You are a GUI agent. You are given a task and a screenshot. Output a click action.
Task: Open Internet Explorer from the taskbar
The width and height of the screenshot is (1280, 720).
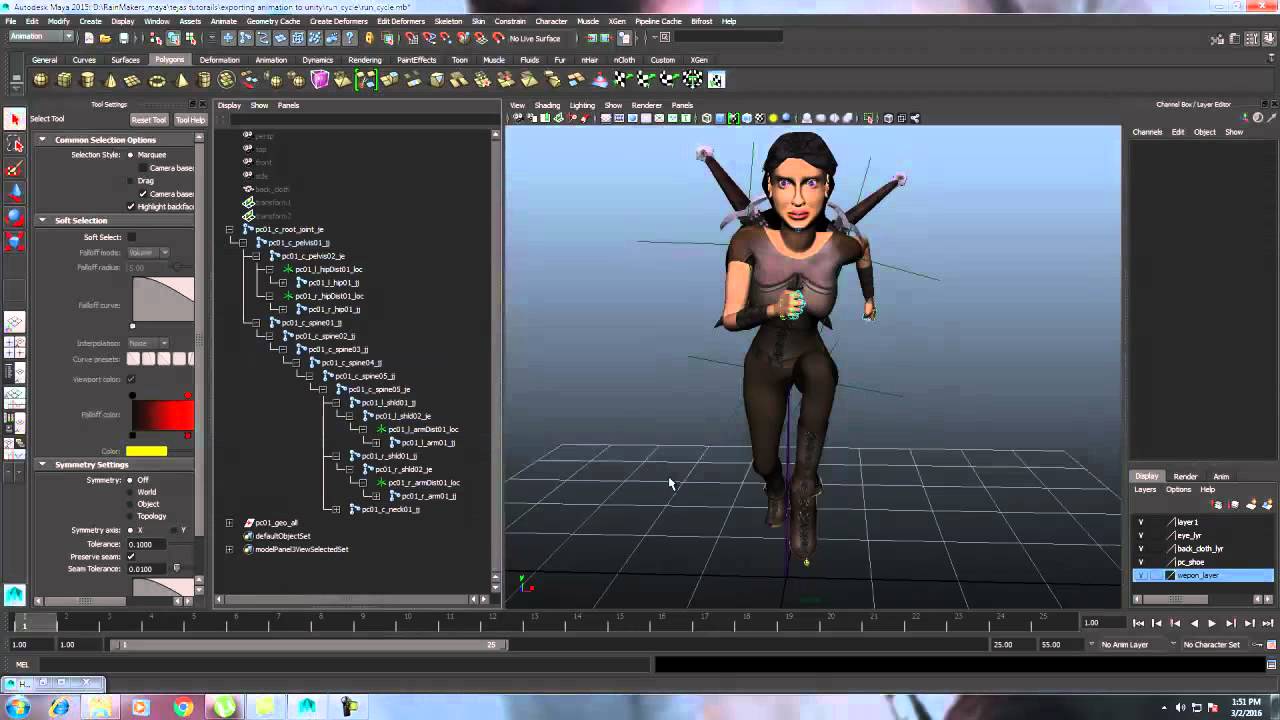[59, 707]
